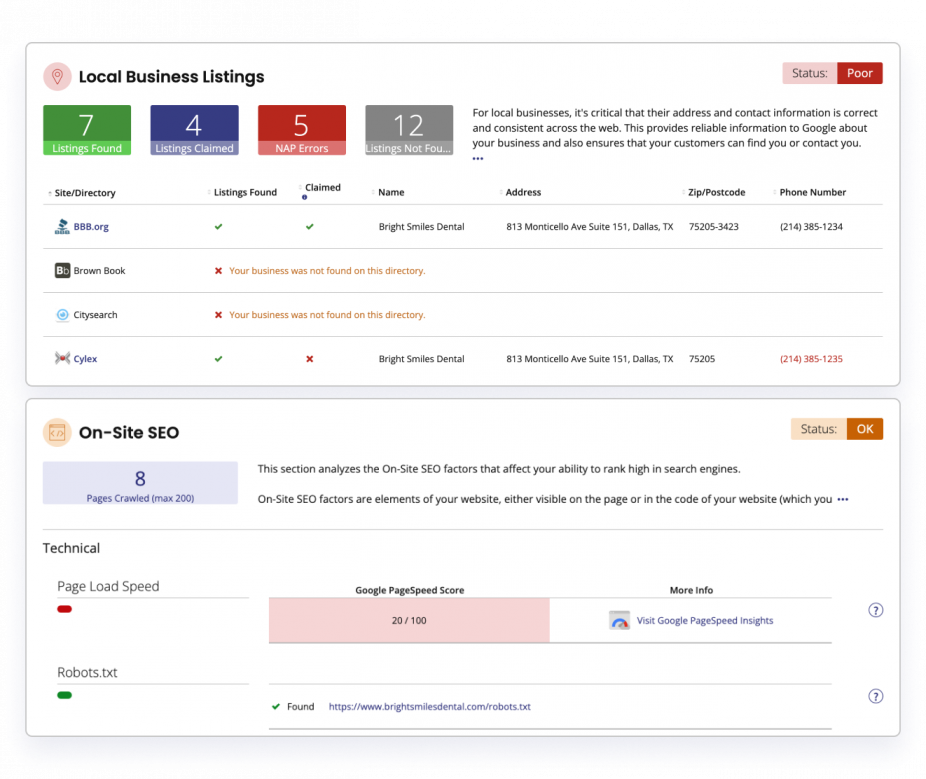Sort by Address column
Viewport: 926px width, 779px height.
tap(523, 193)
